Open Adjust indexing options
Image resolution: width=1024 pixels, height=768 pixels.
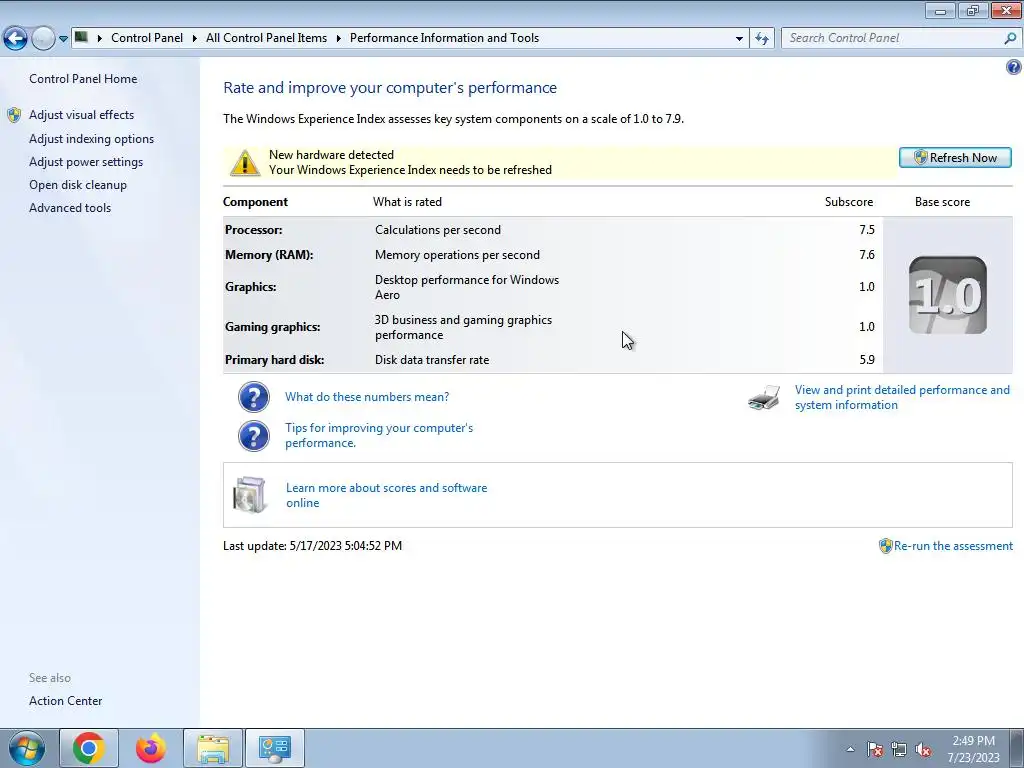[x=91, y=139]
